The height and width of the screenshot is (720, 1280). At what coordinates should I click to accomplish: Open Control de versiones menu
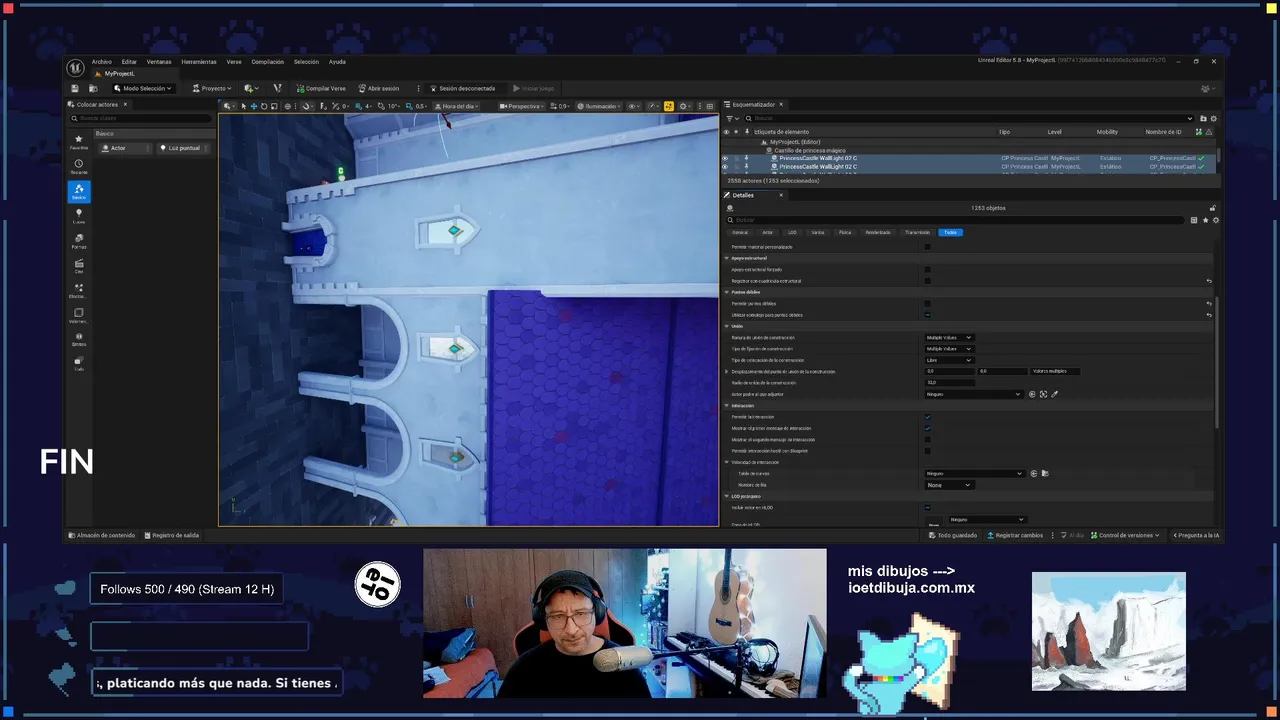pyautogui.click(x=1125, y=535)
